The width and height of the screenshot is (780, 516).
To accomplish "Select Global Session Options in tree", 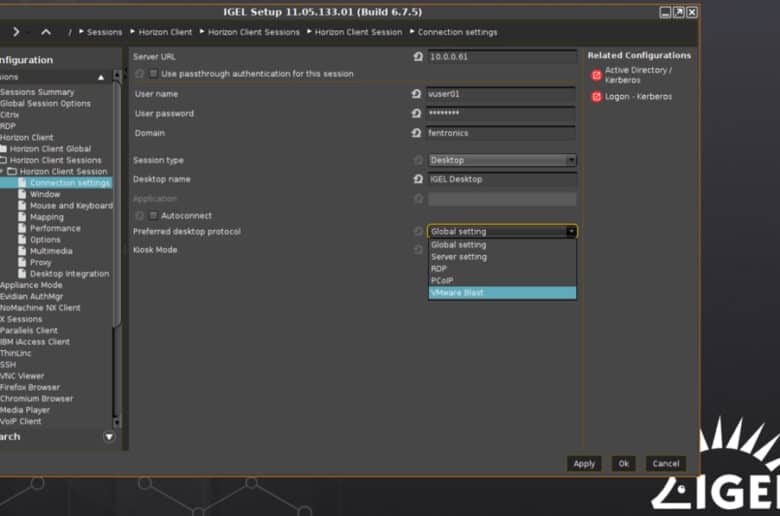I will click(x=45, y=103).
